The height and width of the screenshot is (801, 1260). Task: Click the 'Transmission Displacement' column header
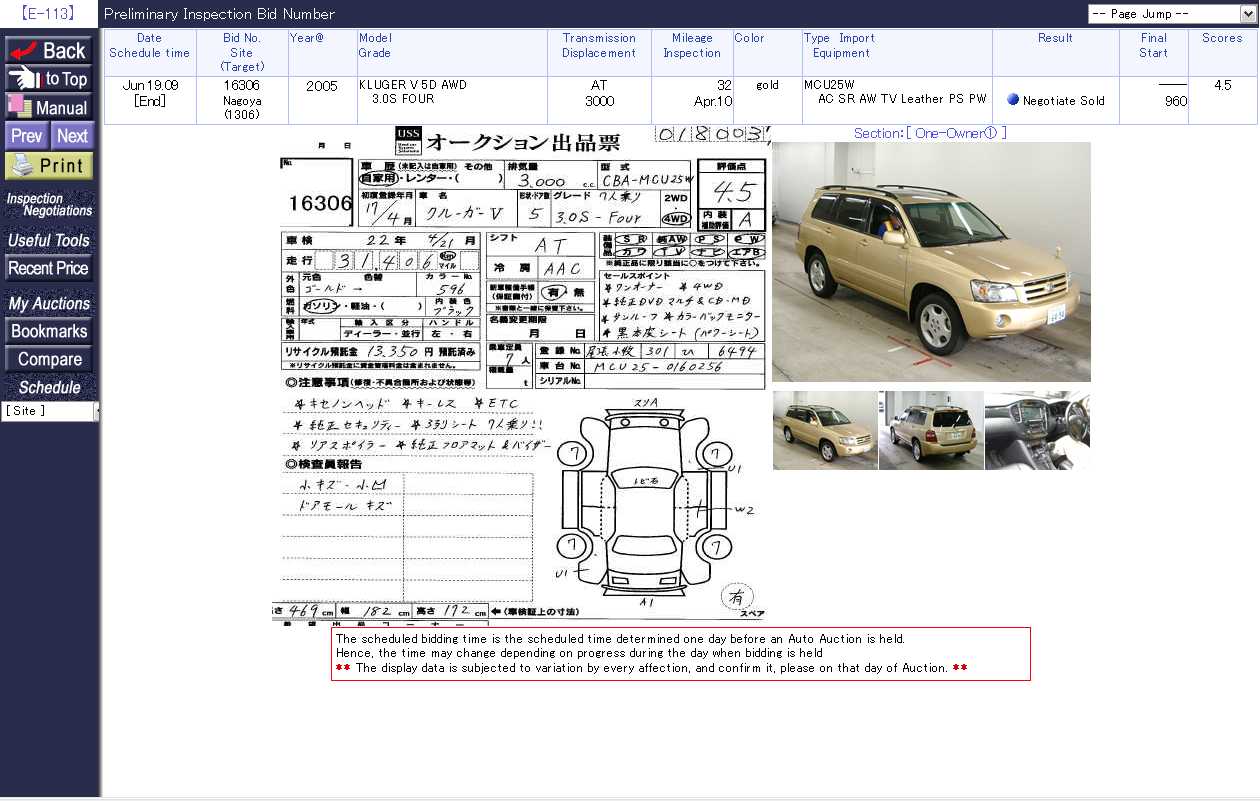(x=599, y=46)
